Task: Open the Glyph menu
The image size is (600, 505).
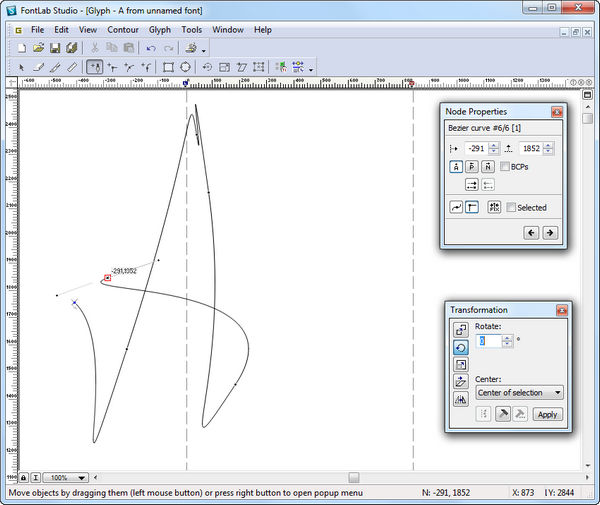Action: pyautogui.click(x=160, y=30)
